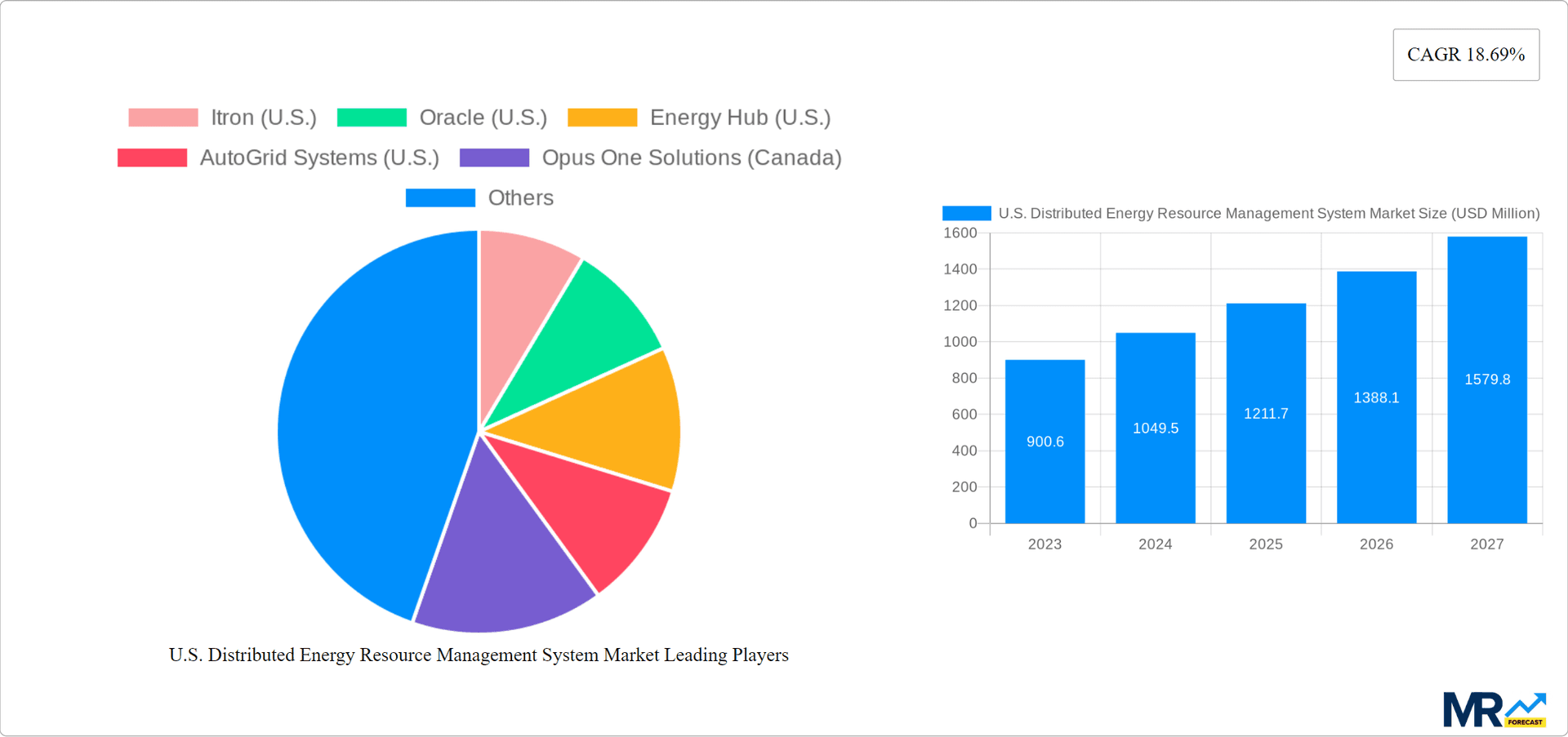Click the purple Opus One Solutions legend swatch
The image size is (1568, 737).
pos(494,157)
